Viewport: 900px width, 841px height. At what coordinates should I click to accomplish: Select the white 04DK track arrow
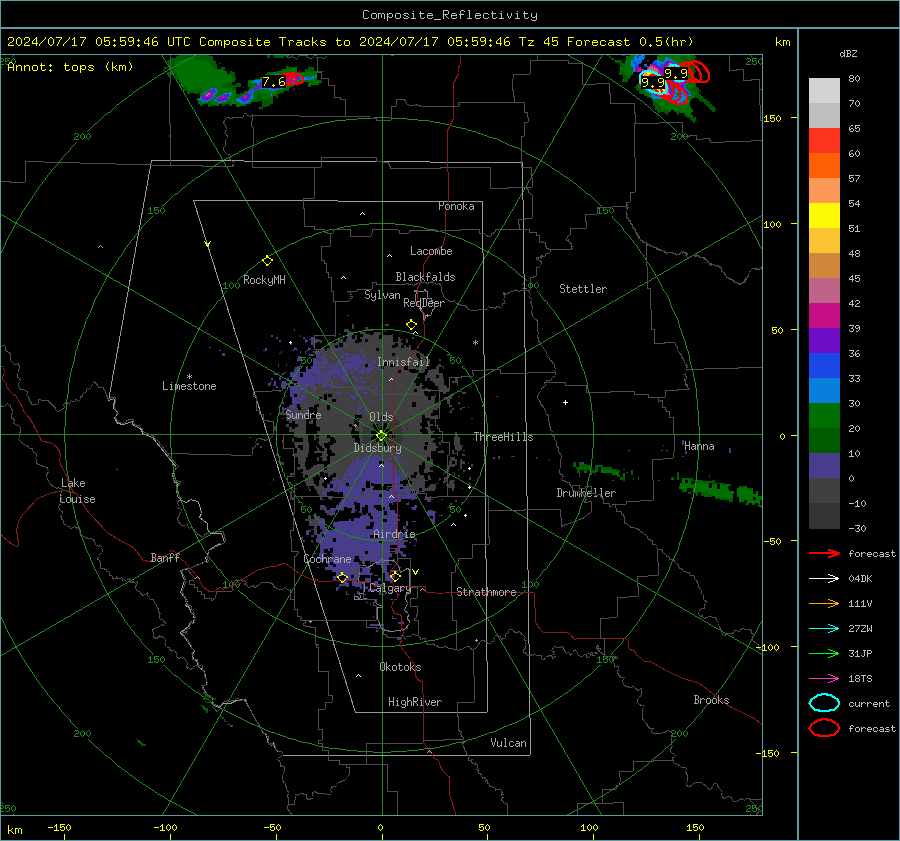pyautogui.click(x=824, y=579)
